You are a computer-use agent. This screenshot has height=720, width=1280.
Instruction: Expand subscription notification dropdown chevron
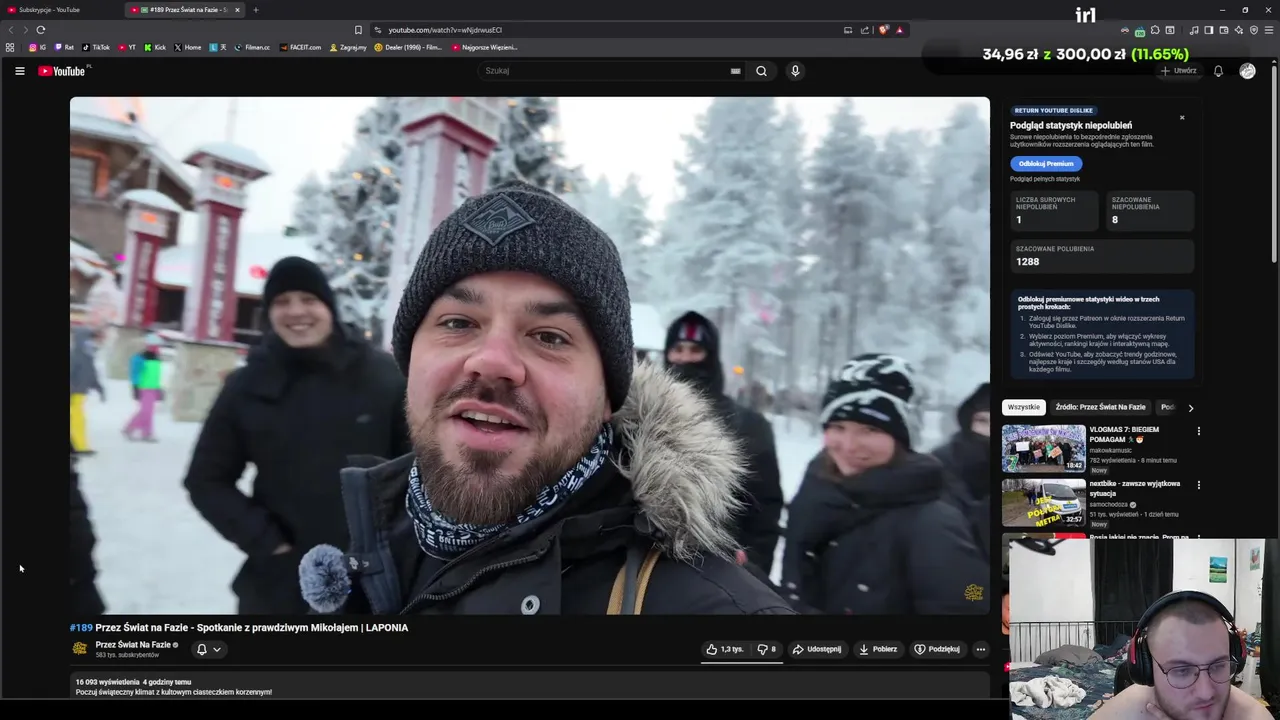tap(217, 649)
